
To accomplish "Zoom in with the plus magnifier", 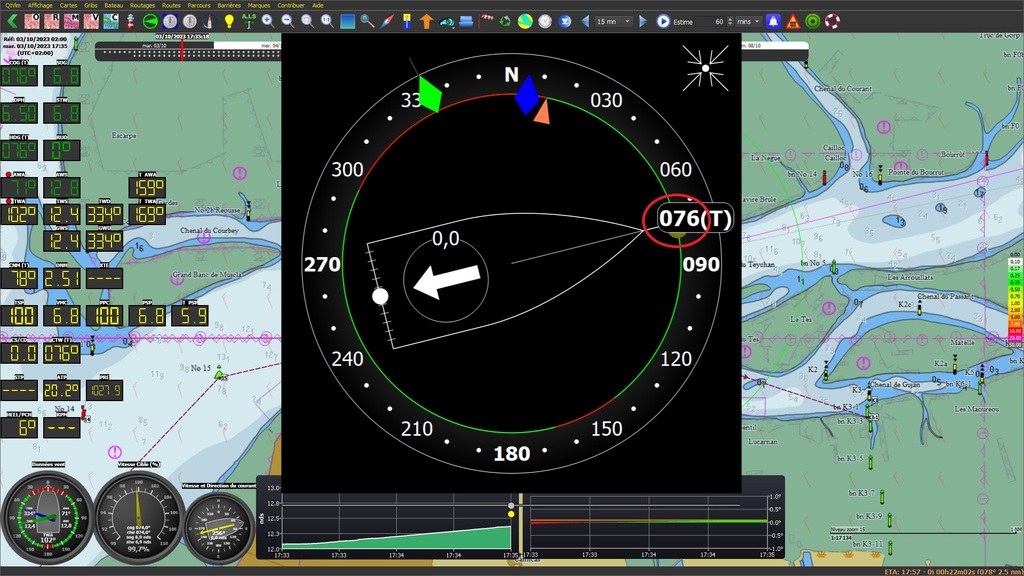I will 268,21.
